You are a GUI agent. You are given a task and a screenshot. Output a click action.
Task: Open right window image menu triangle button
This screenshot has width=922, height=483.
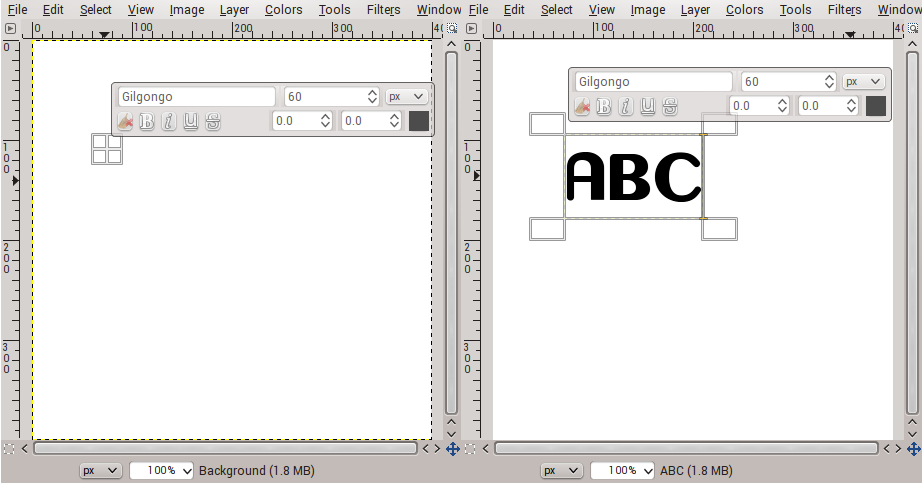471,28
